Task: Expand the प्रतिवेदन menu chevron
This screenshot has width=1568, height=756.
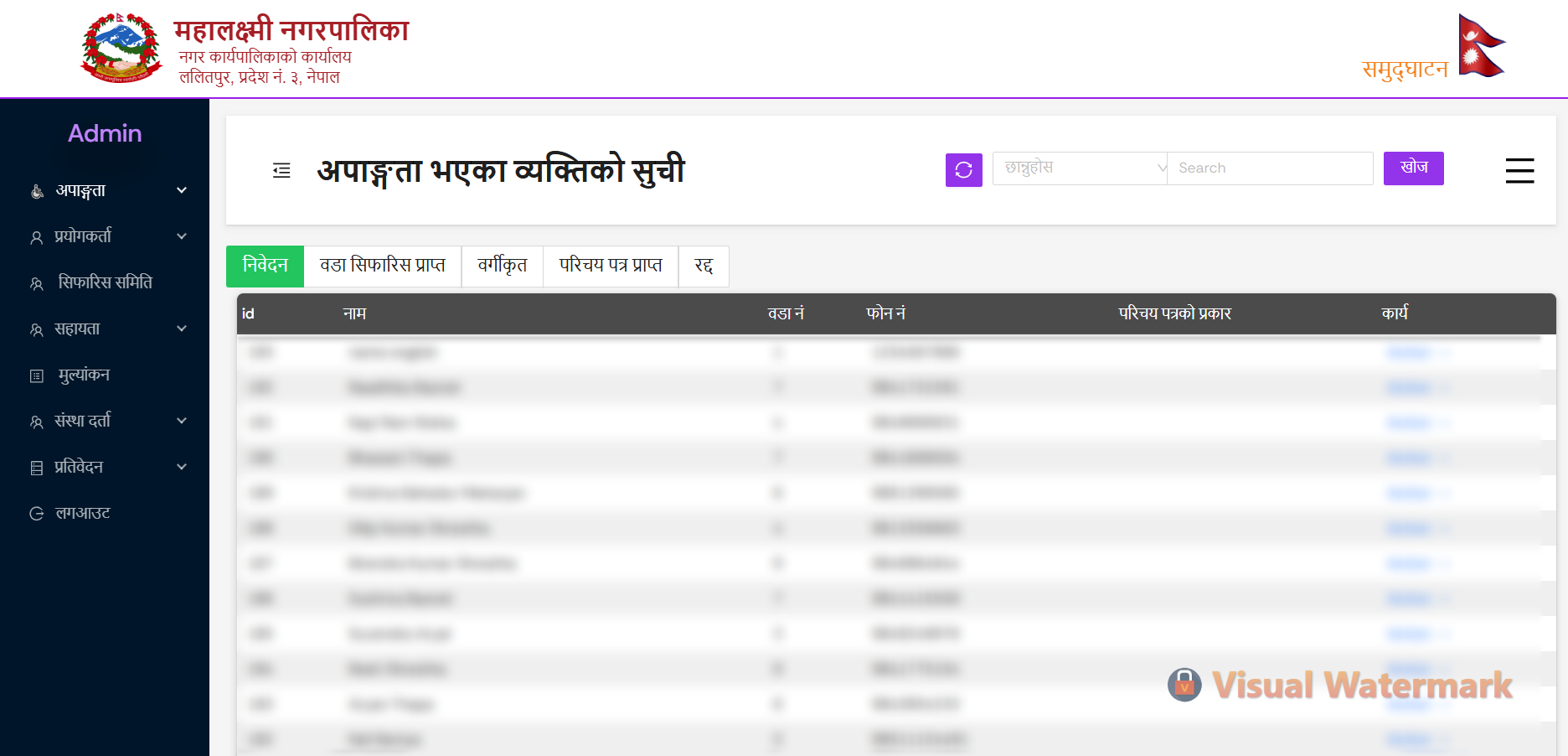Action: [182, 468]
